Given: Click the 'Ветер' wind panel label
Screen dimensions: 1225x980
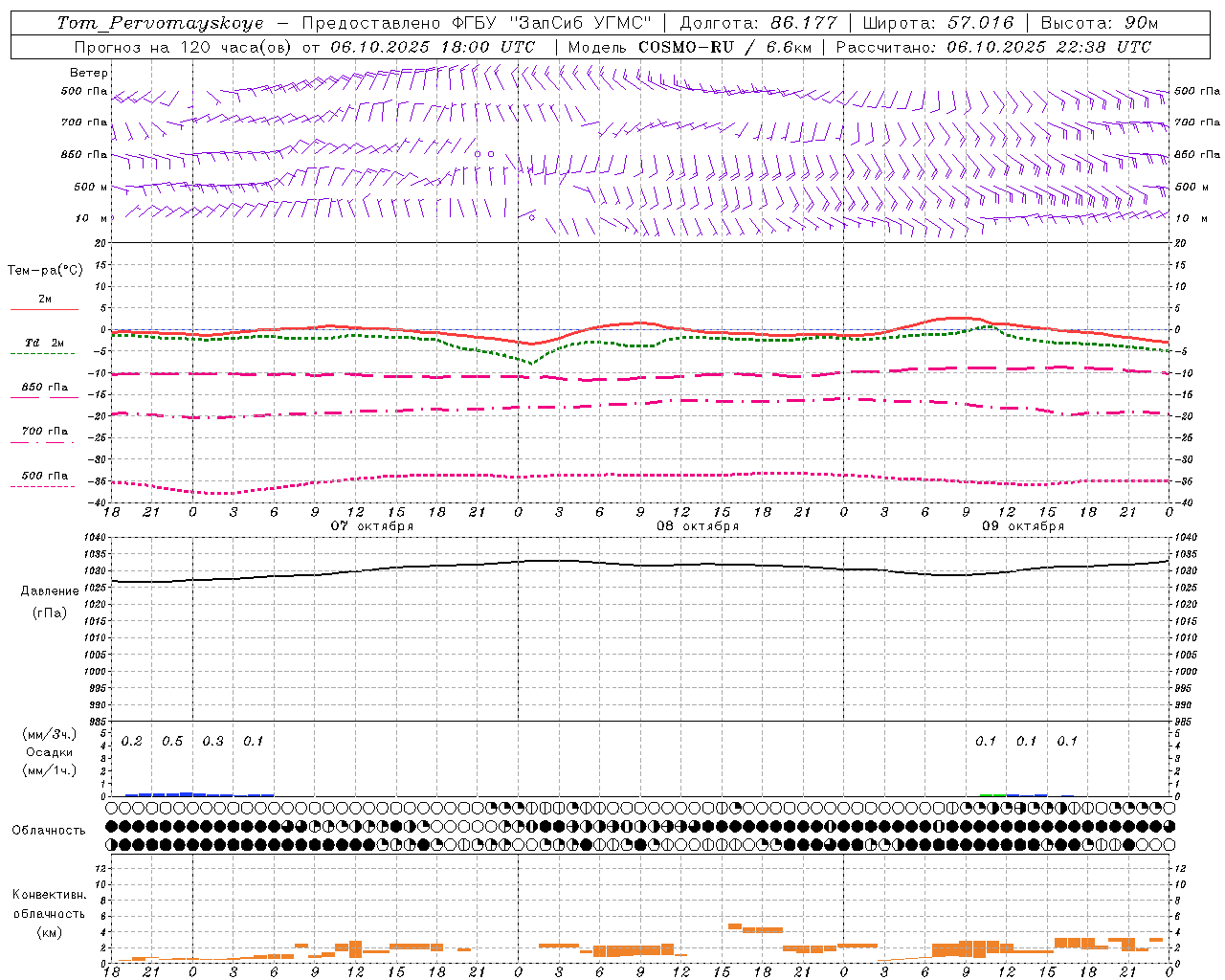Looking at the screenshot, I should tap(88, 73).
